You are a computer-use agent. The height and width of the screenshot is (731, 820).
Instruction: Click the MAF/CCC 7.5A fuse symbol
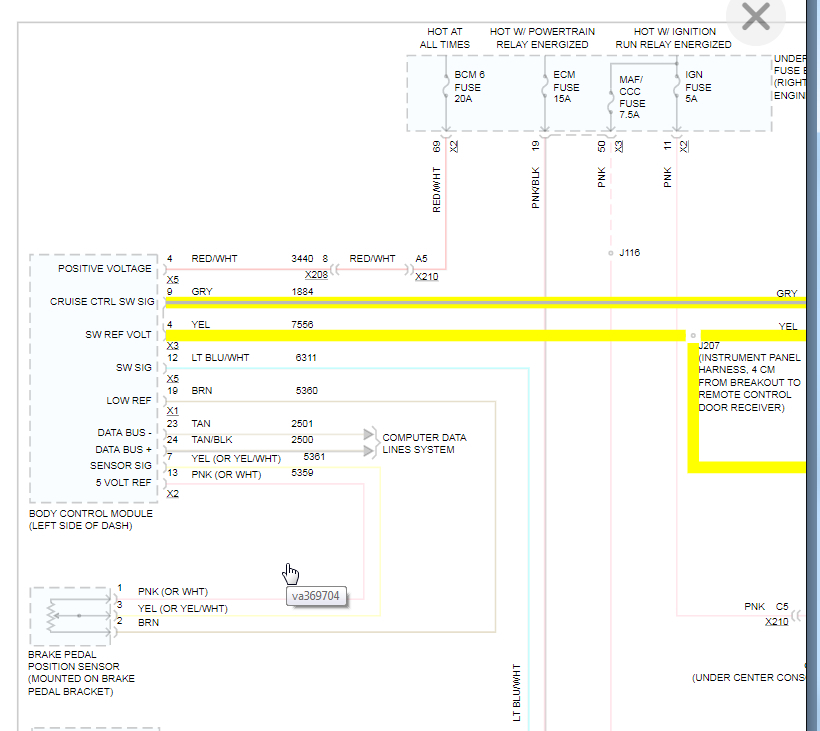pyautogui.click(x=610, y=102)
